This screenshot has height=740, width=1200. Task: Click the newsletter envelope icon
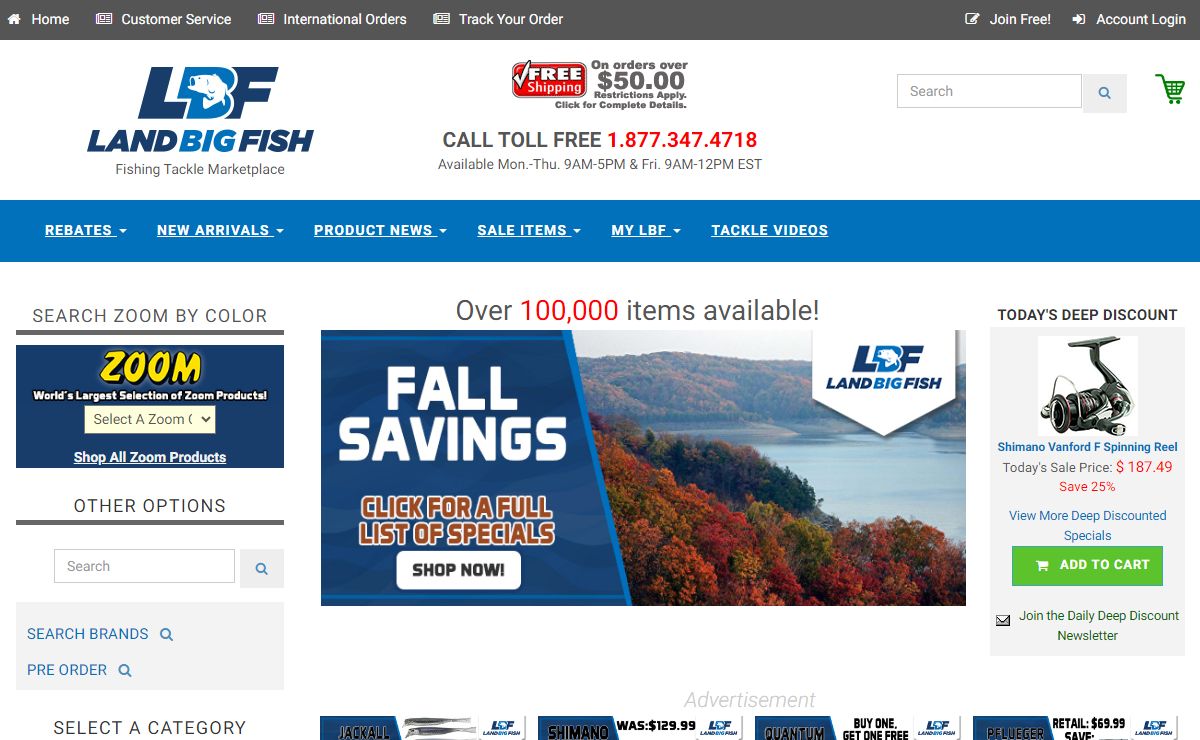click(1003, 620)
